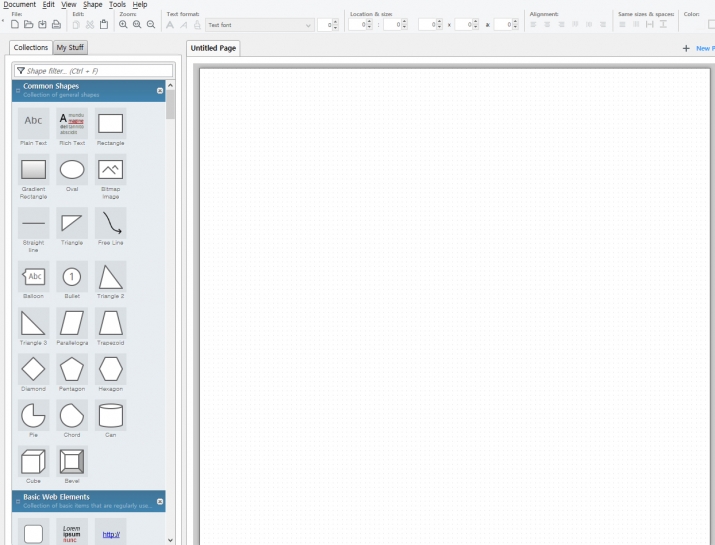
Task: Click the actual-size zoom icon
Action: tap(137, 25)
